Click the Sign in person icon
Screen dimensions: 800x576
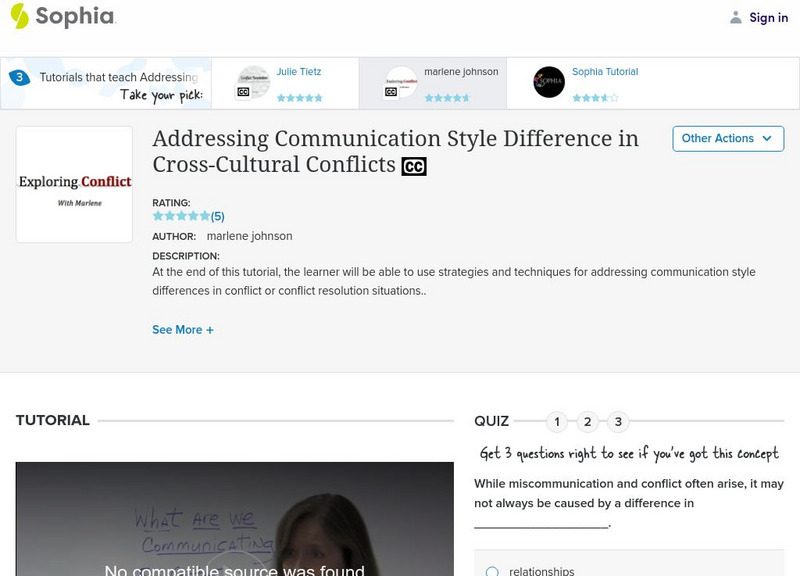click(x=734, y=17)
